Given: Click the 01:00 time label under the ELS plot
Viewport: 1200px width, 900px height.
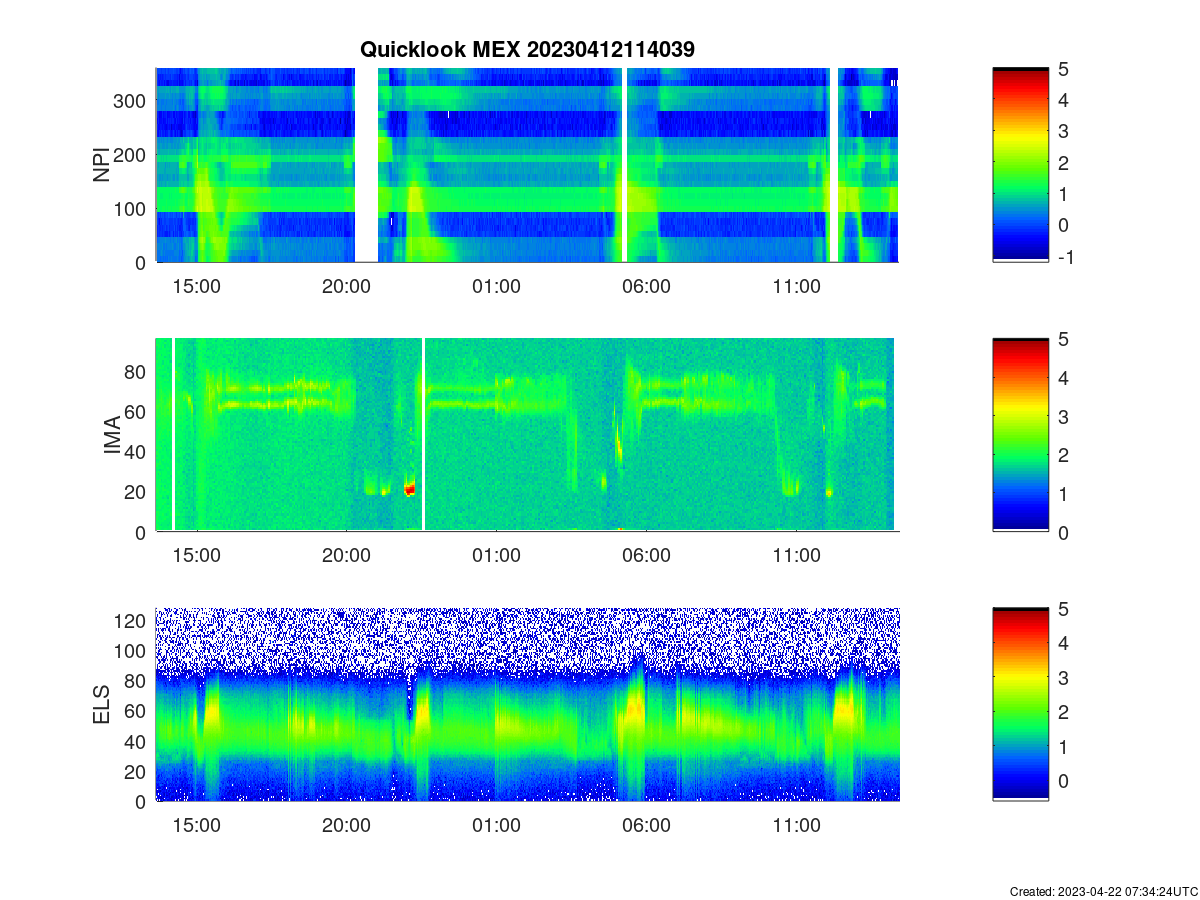Looking at the screenshot, I should [497, 826].
